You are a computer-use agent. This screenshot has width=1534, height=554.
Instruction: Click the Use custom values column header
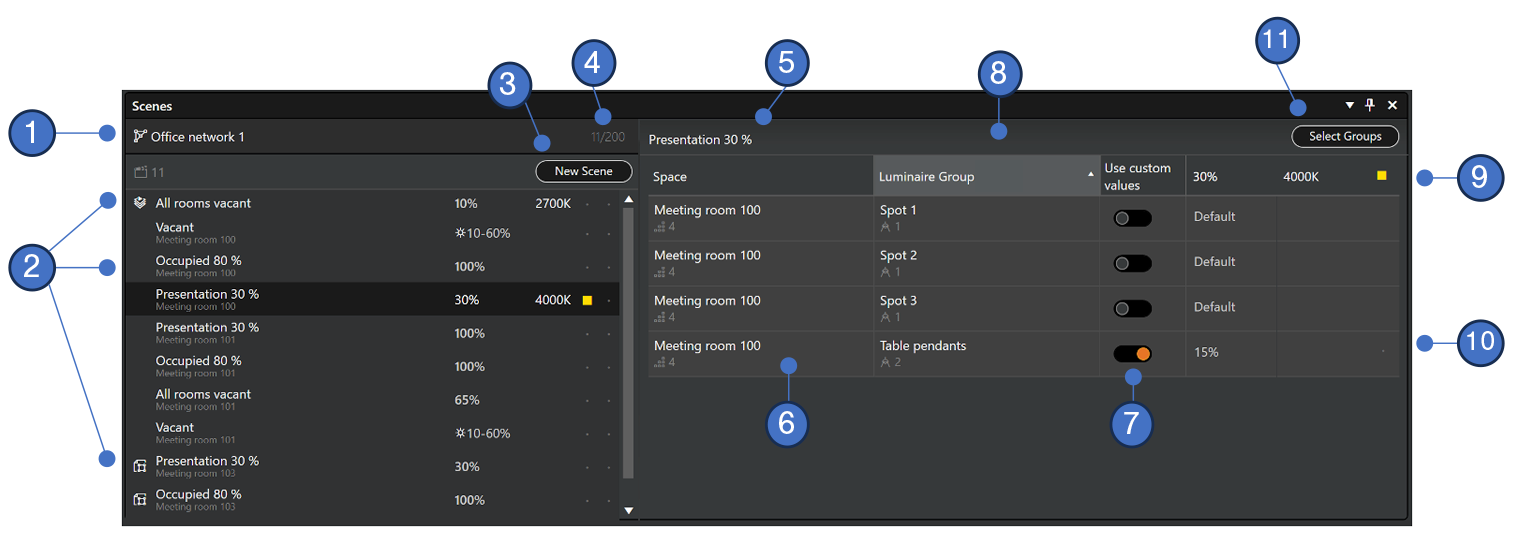click(x=1142, y=176)
